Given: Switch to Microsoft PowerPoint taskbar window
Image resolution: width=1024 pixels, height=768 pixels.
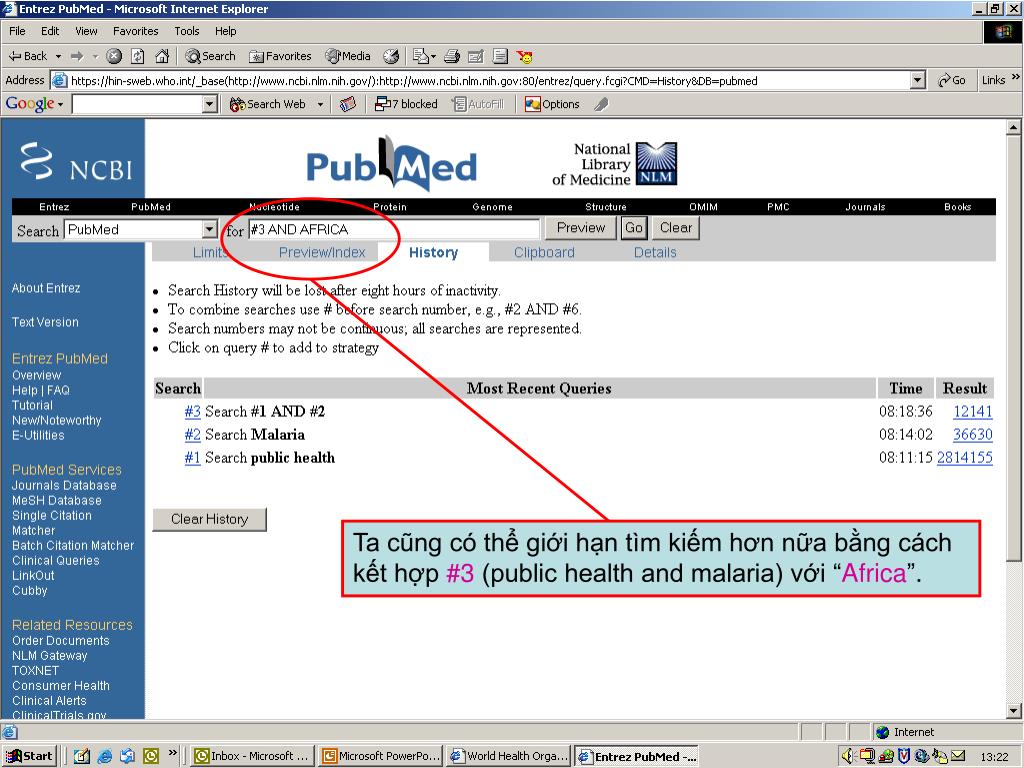Looking at the screenshot, I should click(381, 756).
